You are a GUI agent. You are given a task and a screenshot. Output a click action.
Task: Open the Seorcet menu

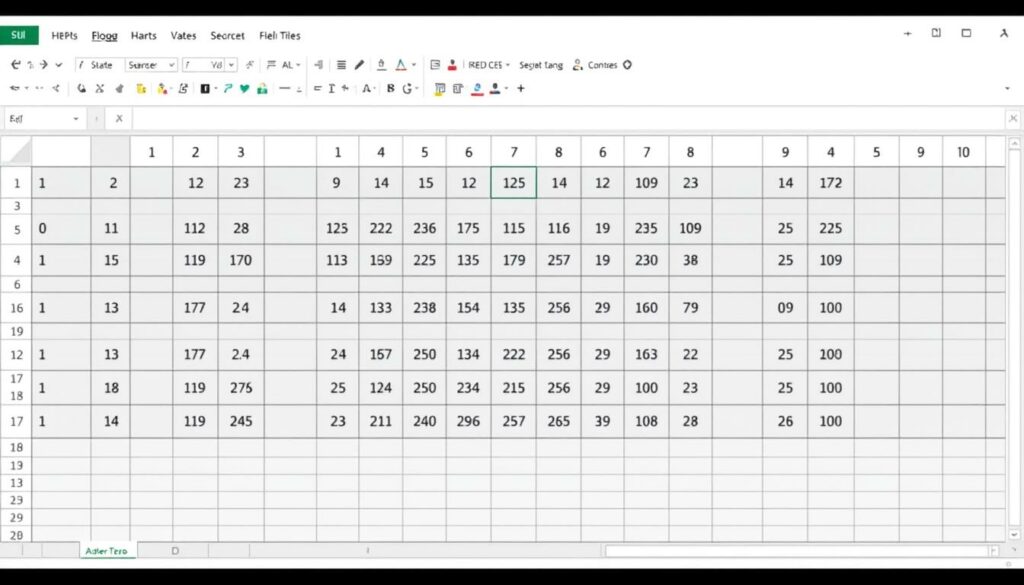[227, 35]
